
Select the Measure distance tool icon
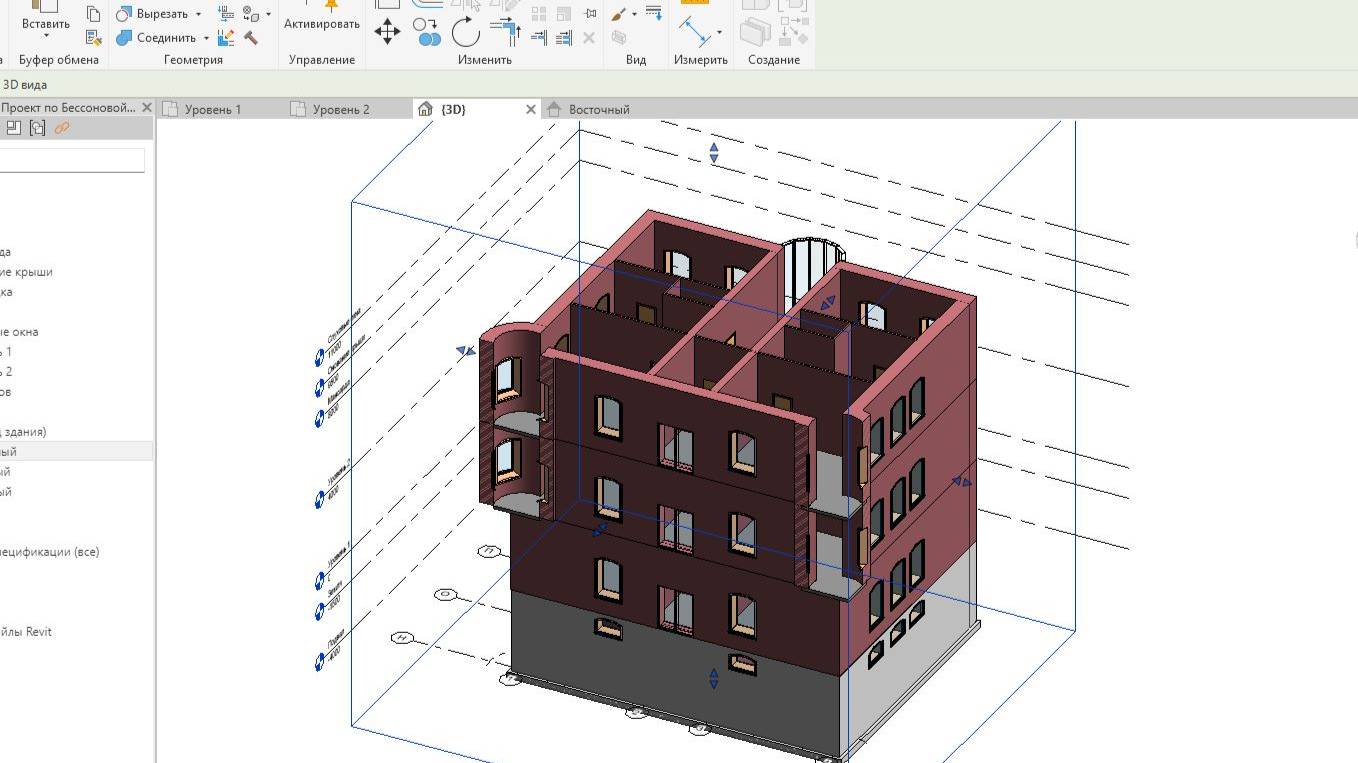tap(694, 30)
